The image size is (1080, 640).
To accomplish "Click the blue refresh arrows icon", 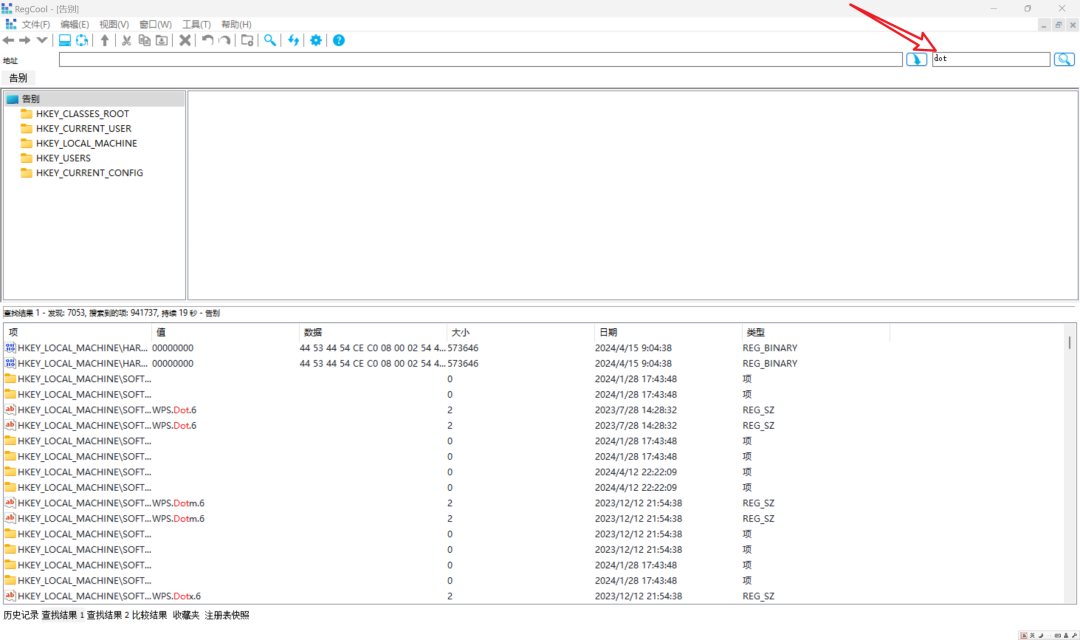I will point(293,41).
